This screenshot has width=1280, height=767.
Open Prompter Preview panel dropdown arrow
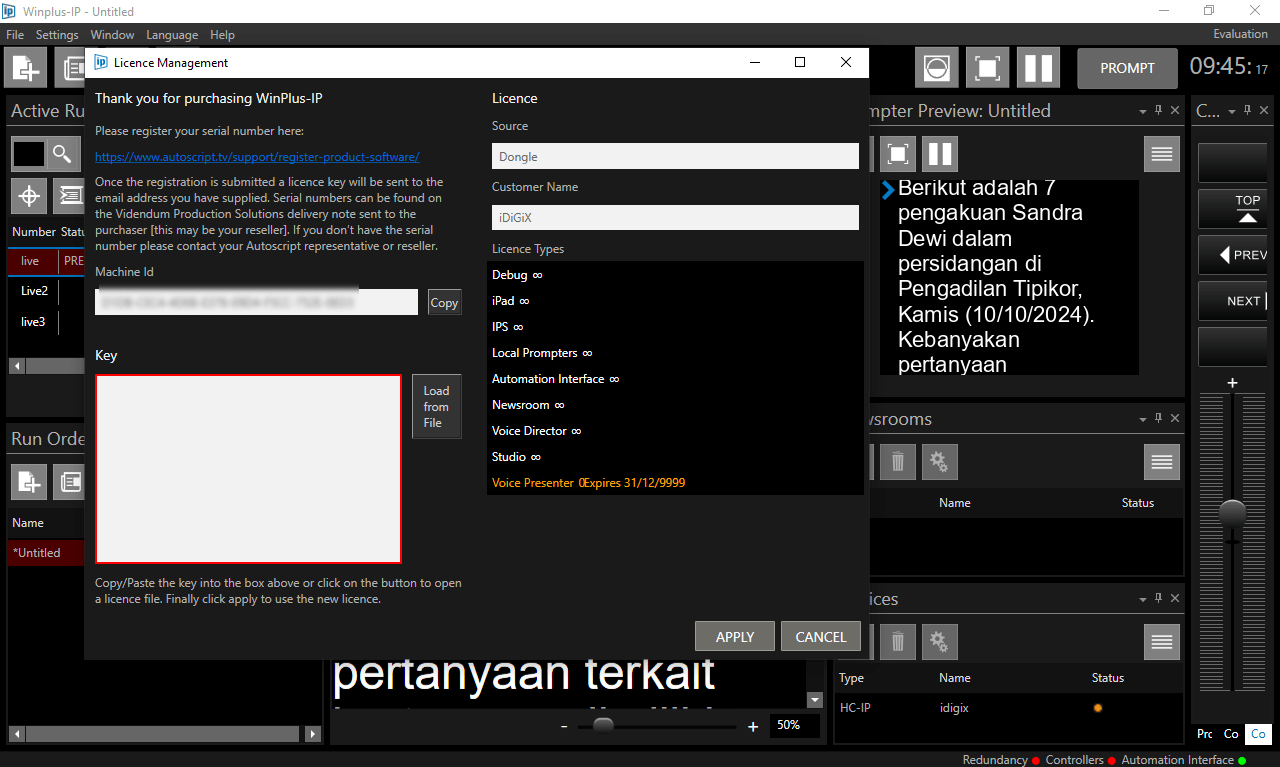(1143, 112)
